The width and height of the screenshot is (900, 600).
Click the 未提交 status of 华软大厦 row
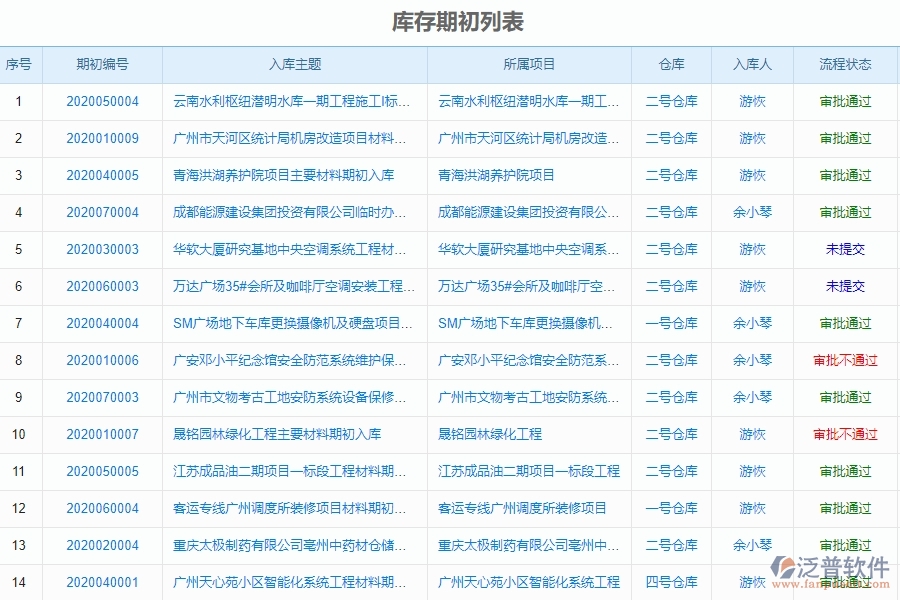(x=845, y=249)
